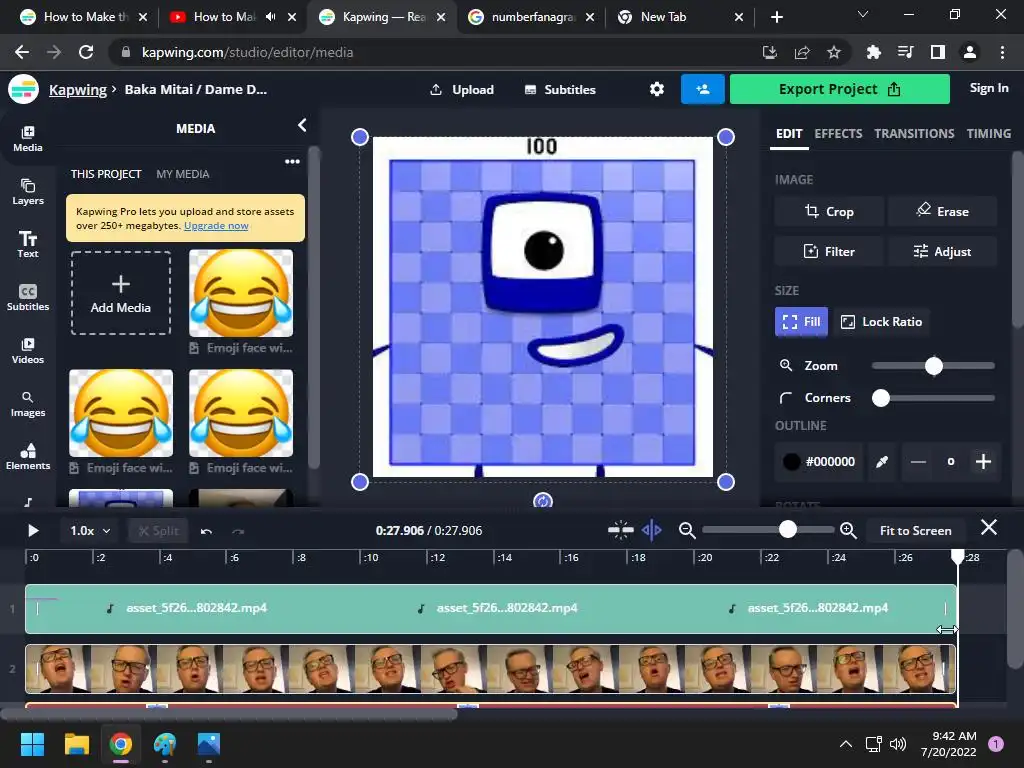Click the Kapwing breadcrumb link
The height and width of the screenshot is (768, 1024).
point(78,89)
